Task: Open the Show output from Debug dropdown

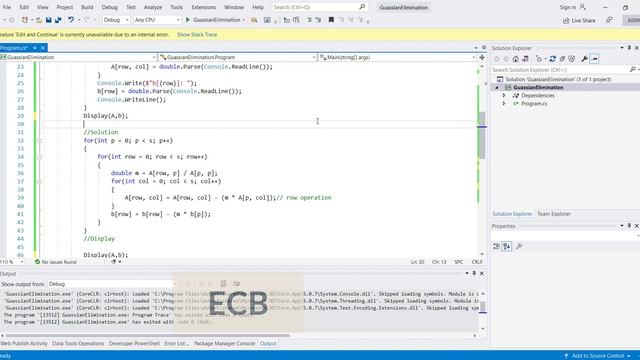Action: pyautogui.click(x=113, y=284)
